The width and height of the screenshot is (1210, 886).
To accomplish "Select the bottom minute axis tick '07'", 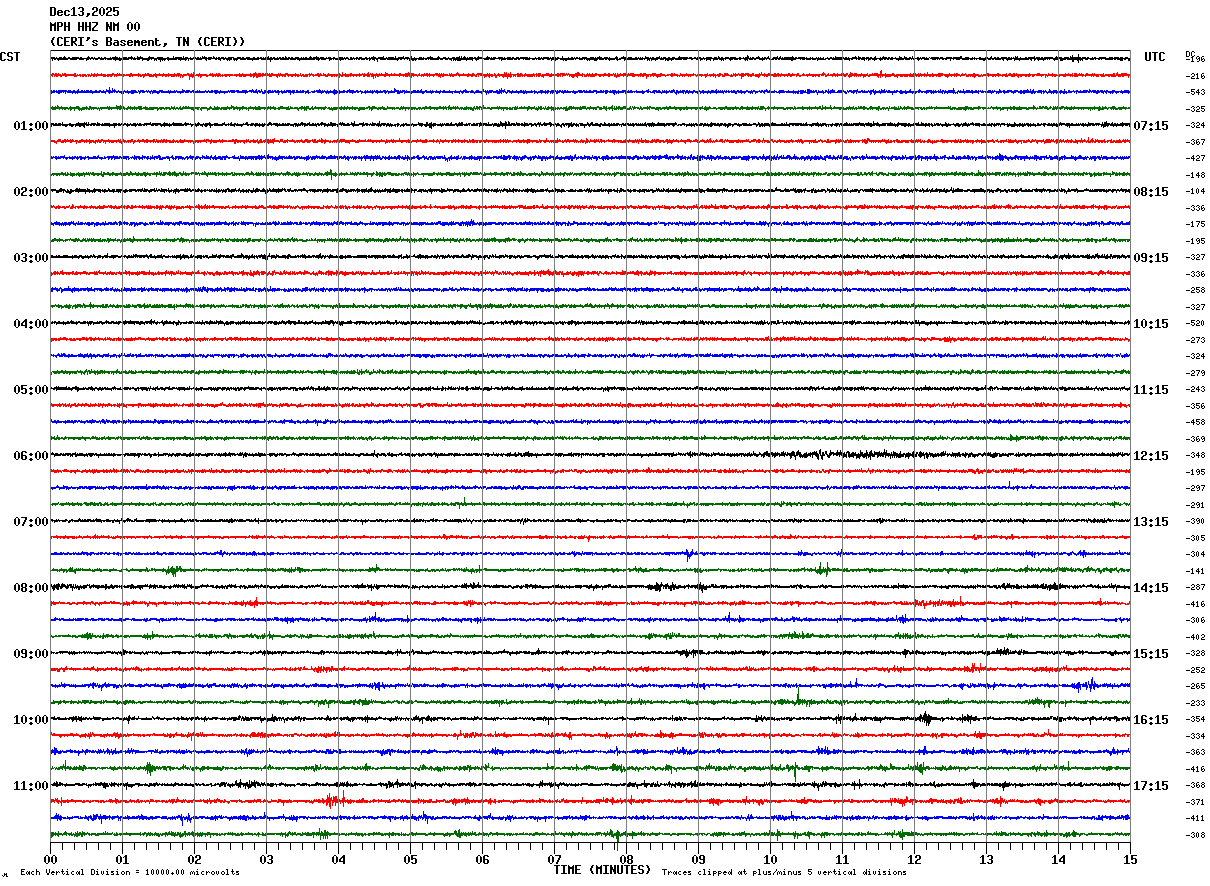I will 554,859.
